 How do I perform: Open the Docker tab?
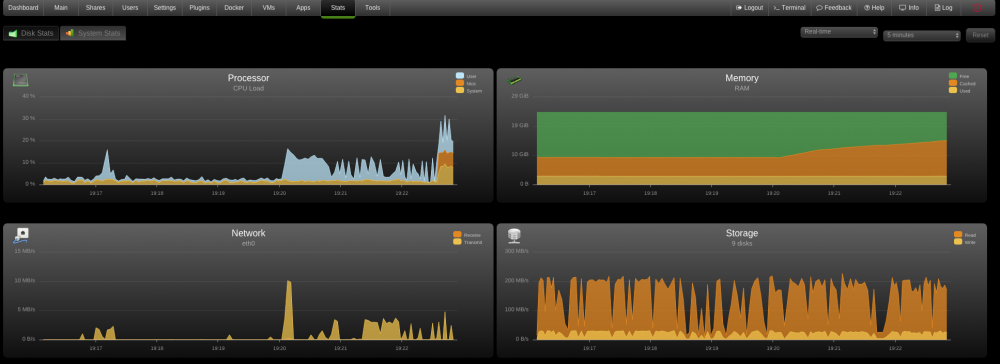234,8
